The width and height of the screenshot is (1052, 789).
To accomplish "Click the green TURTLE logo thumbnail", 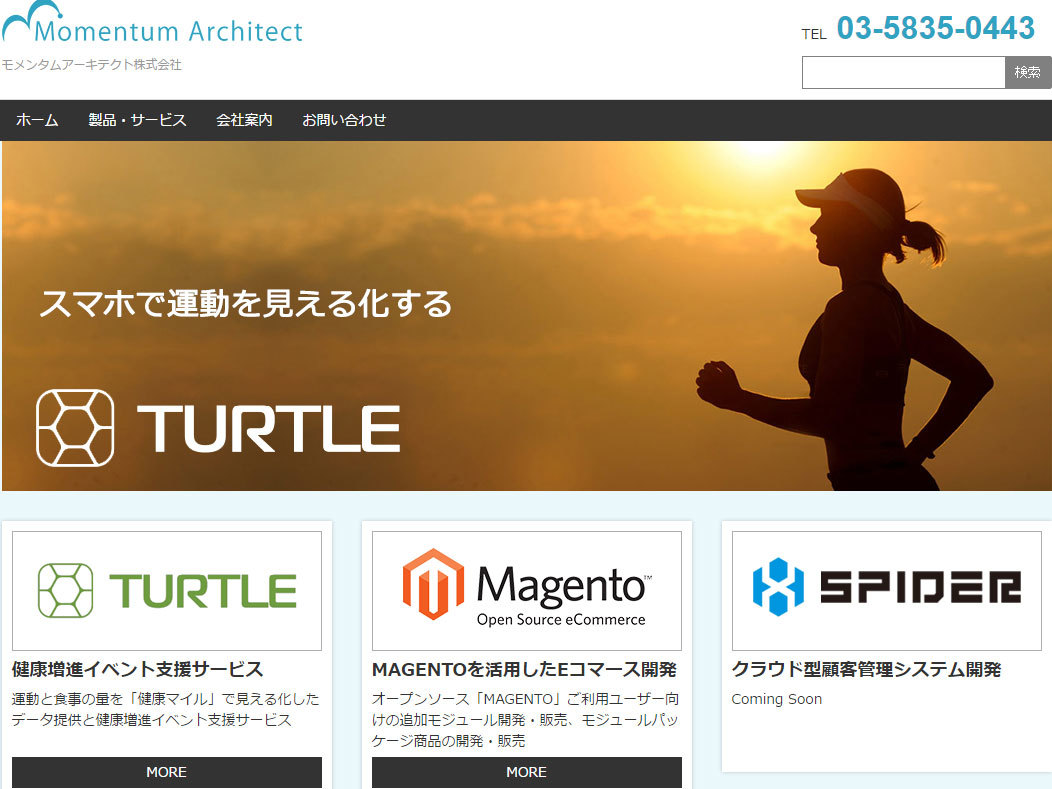I will point(167,591).
